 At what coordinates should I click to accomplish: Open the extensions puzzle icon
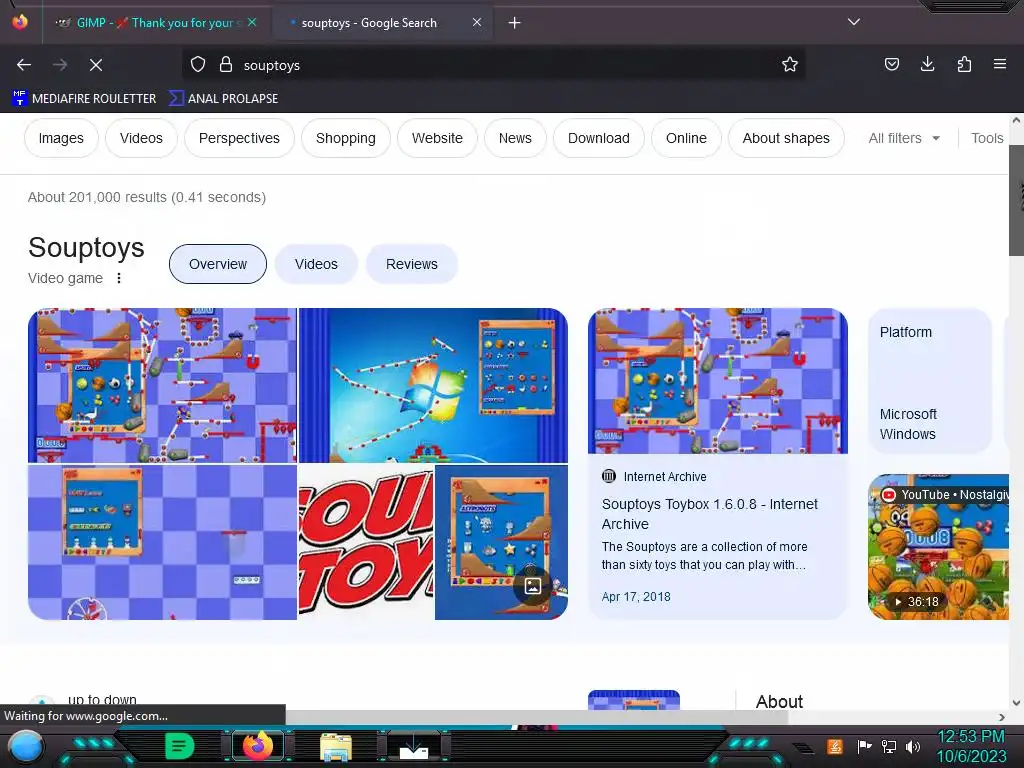pos(964,64)
